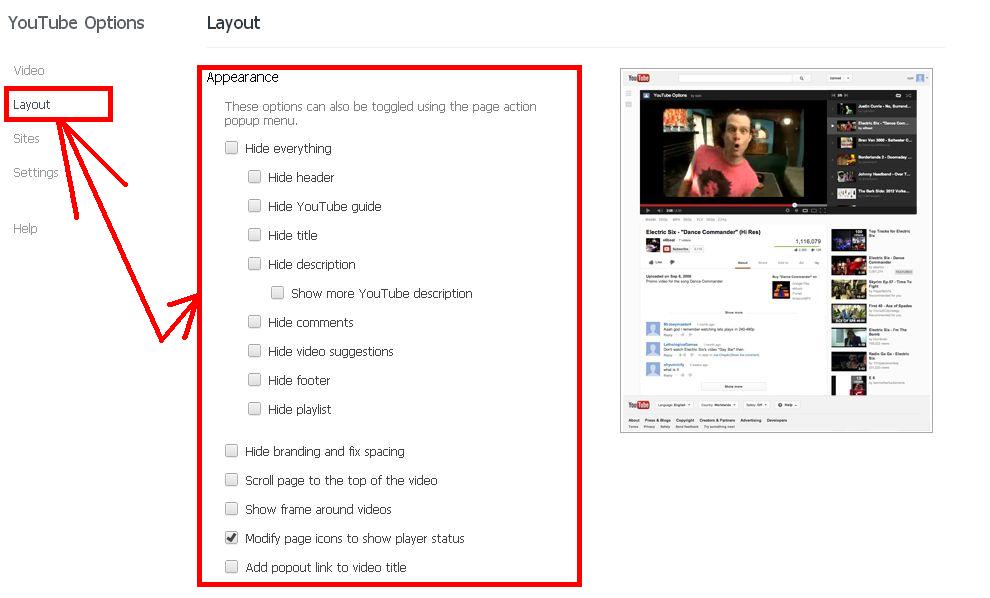Click the YouTube layout preview thumbnail

pos(776,251)
